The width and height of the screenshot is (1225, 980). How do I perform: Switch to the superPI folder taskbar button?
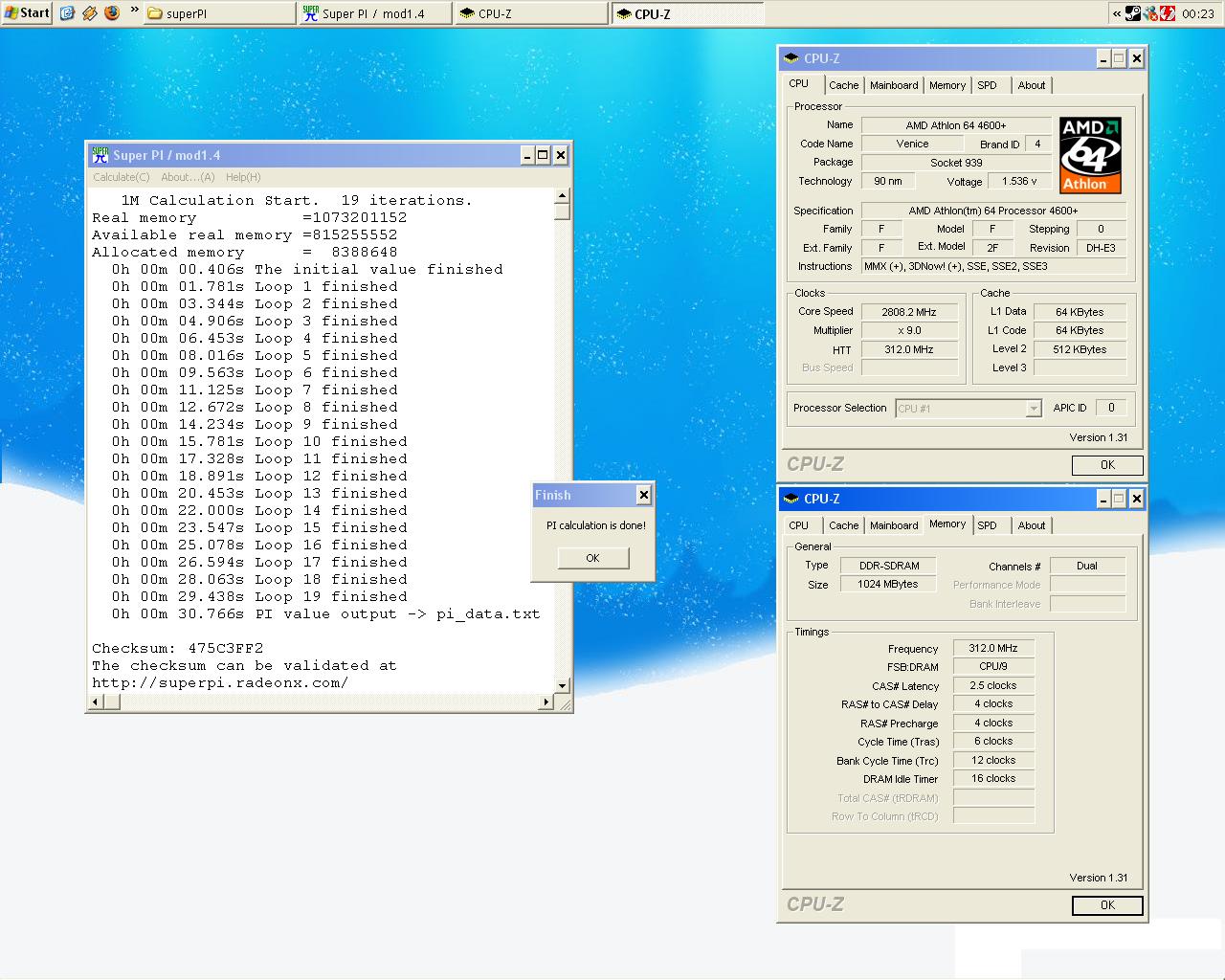pyautogui.click(x=219, y=13)
